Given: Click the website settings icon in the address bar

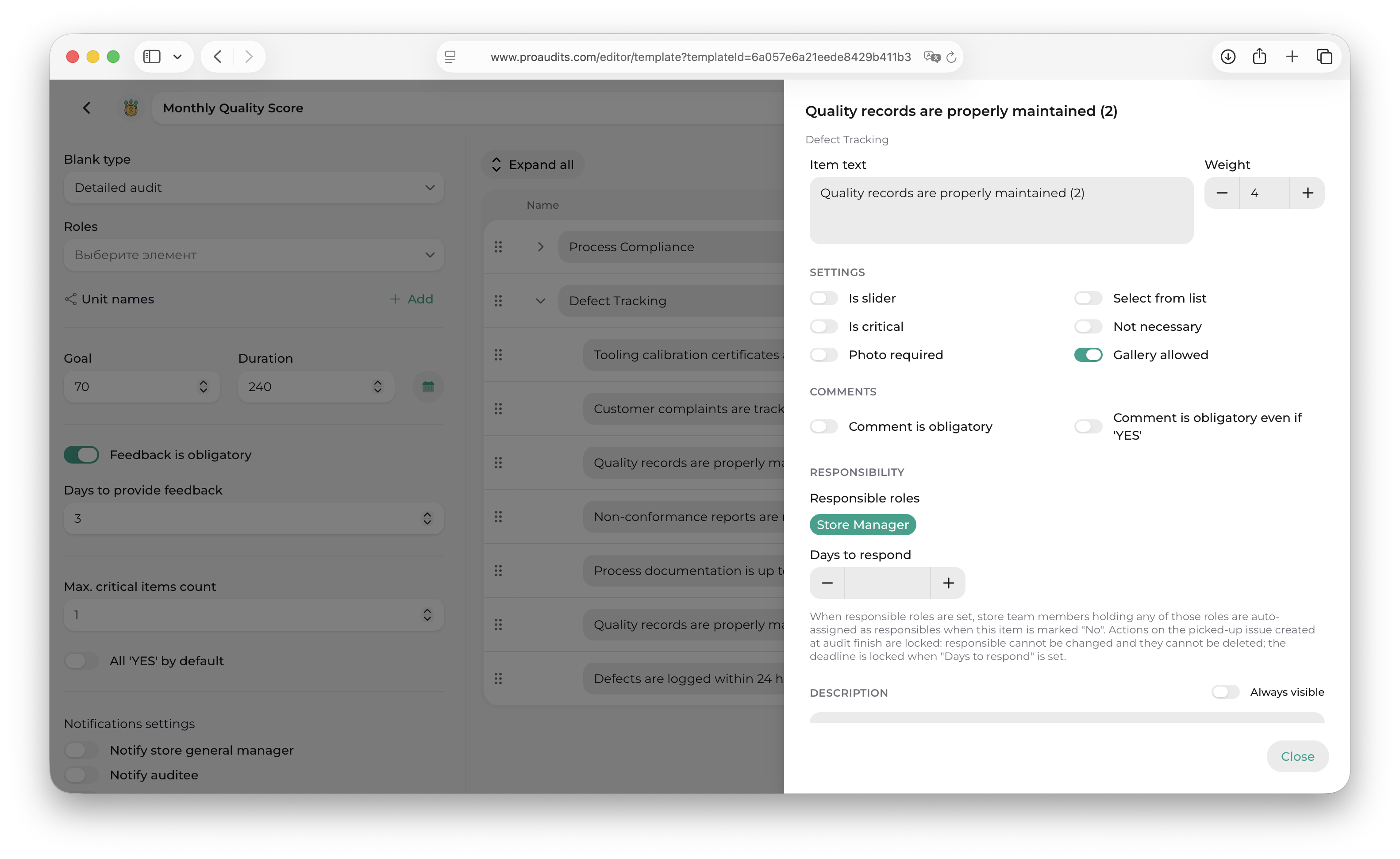Looking at the screenshot, I should tap(450, 57).
